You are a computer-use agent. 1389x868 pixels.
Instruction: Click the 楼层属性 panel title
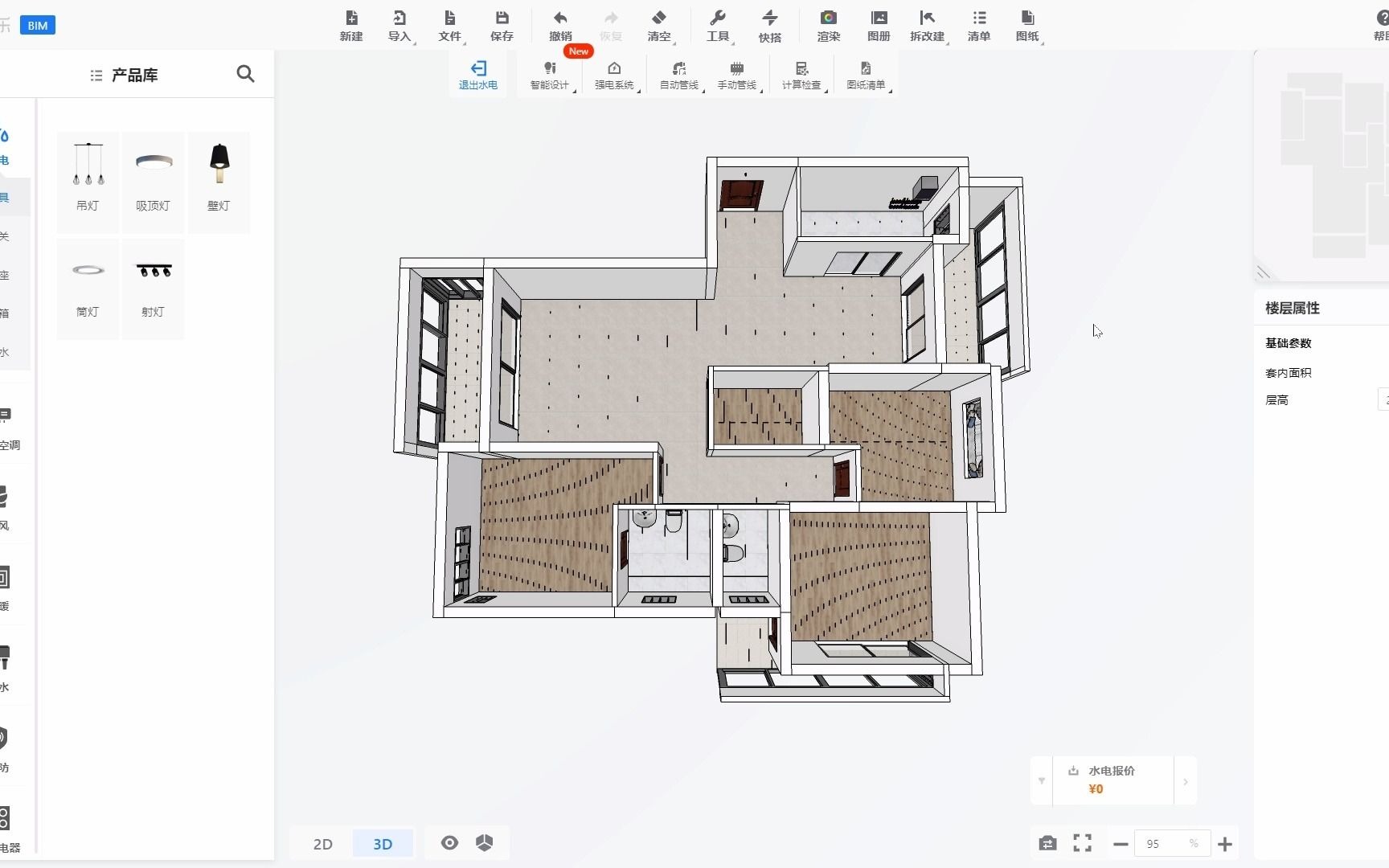pos(1293,308)
